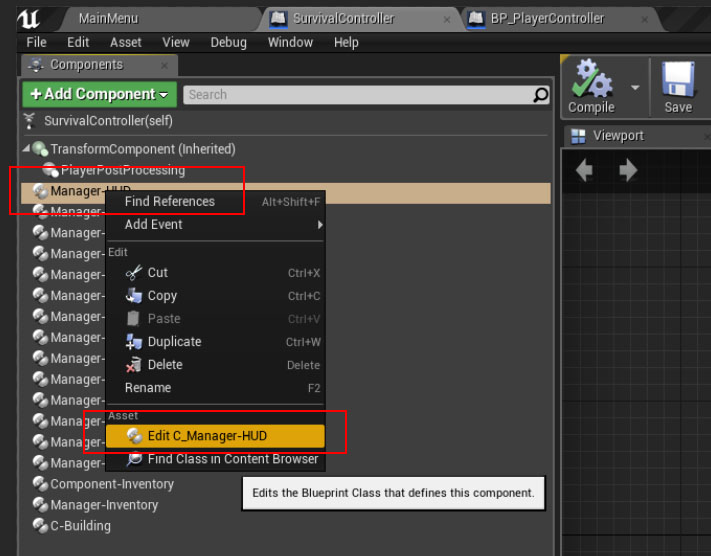The image size is (711, 556).
Task: Open the Compile options dropdown arrow
Action: [x=635, y=87]
